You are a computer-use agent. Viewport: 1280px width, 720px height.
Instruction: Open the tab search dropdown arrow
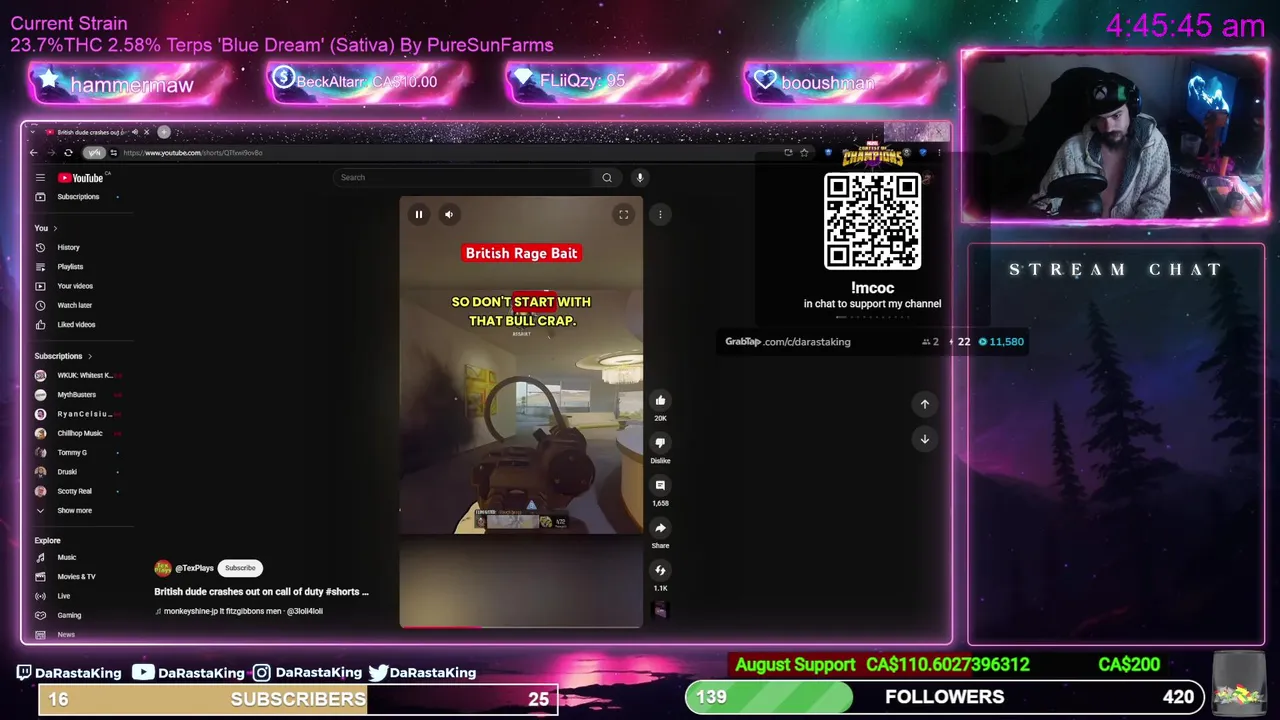33,132
